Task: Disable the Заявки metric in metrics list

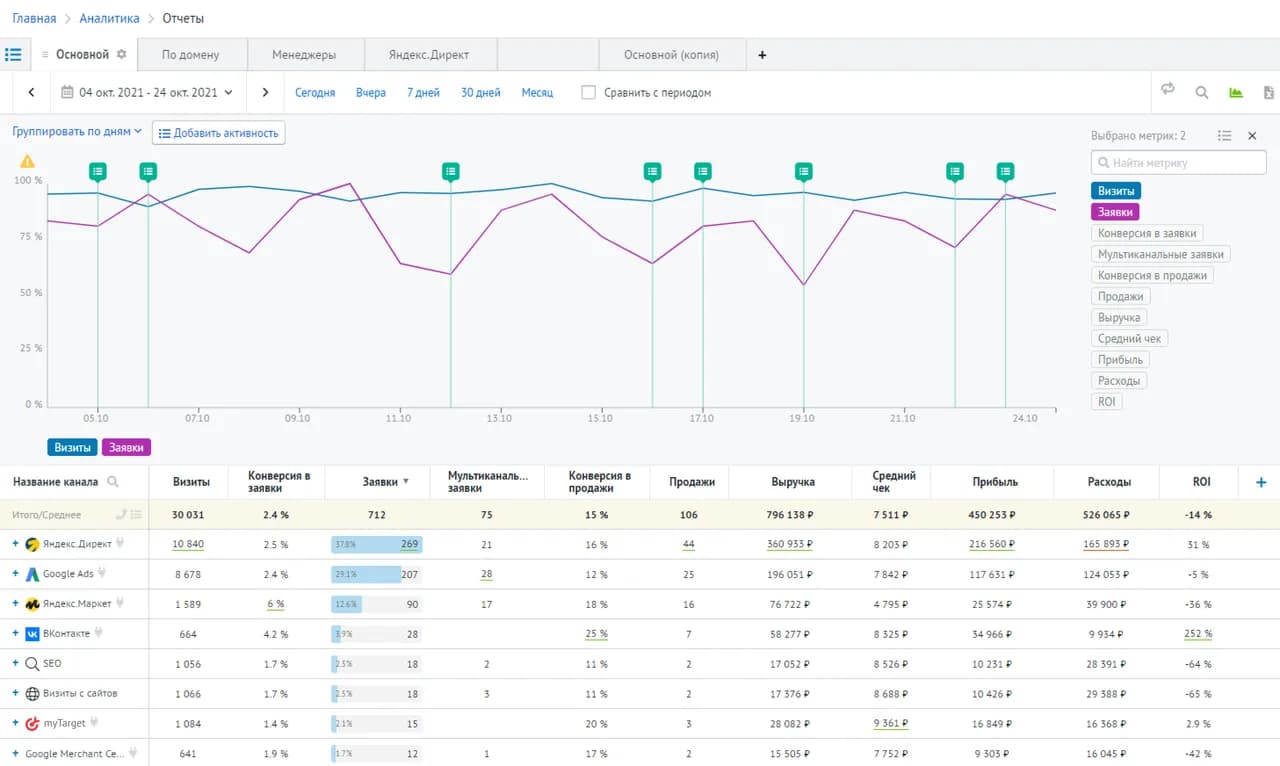Action: (x=1115, y=212)
